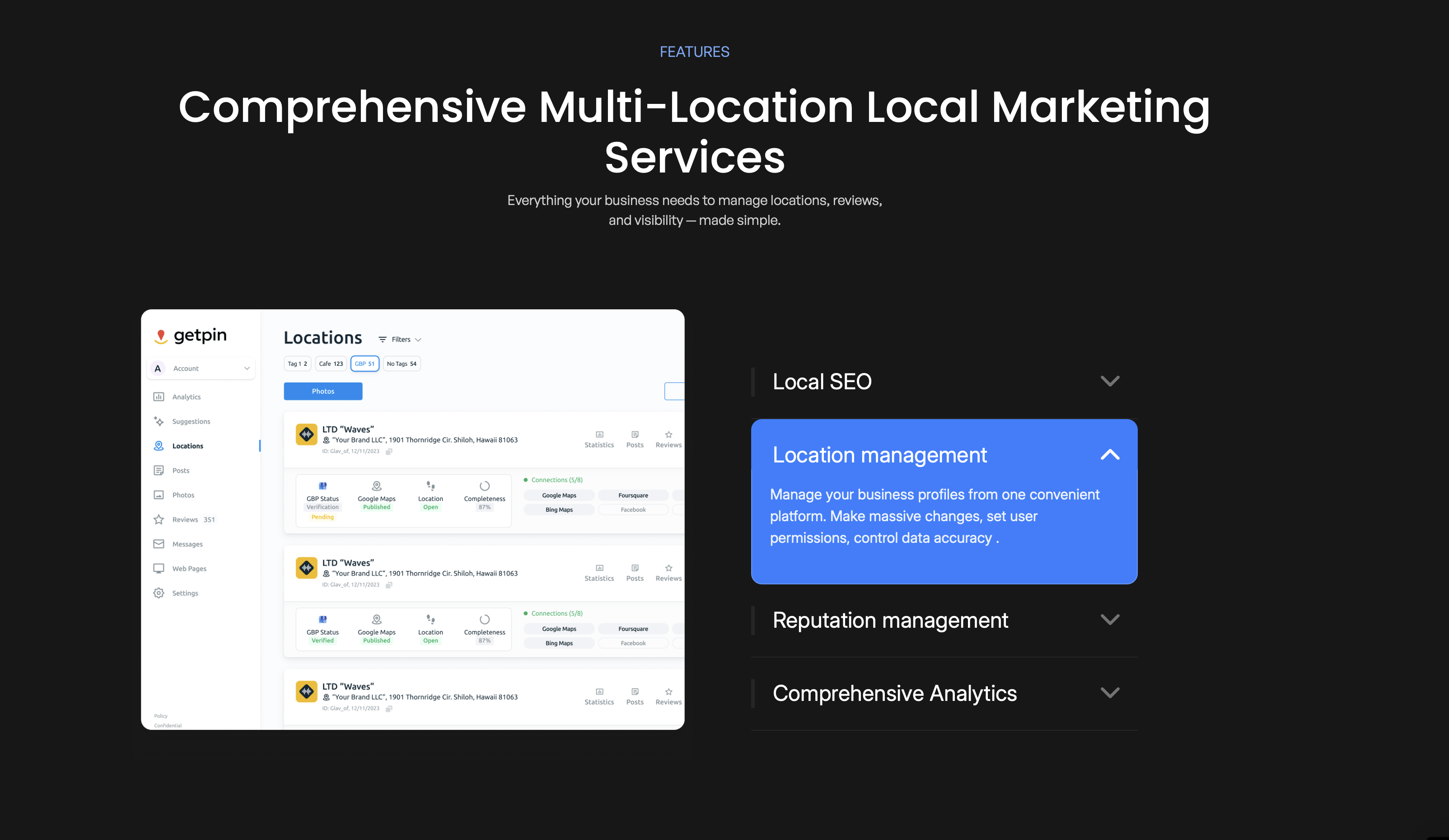Viewport: 1449px width, 840px height.
Task: Toggle the GBP 51 tag filter
Action: click(365, 364)
